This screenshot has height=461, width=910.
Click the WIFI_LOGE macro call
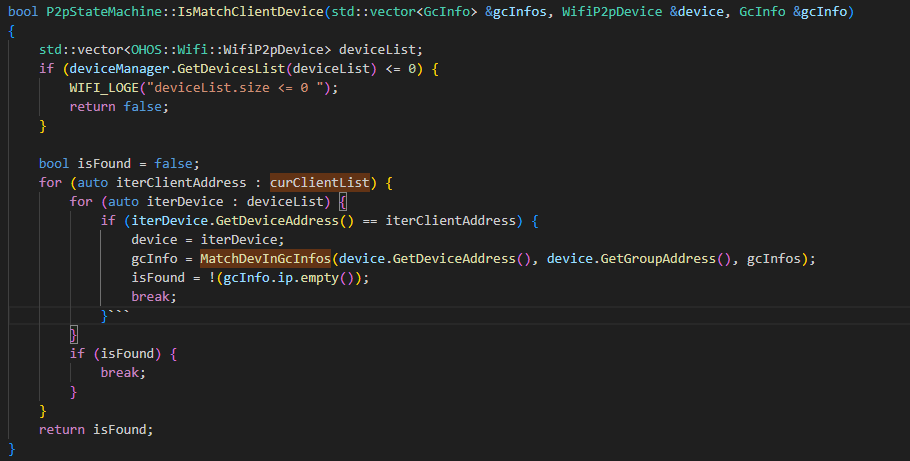(104, 88)
